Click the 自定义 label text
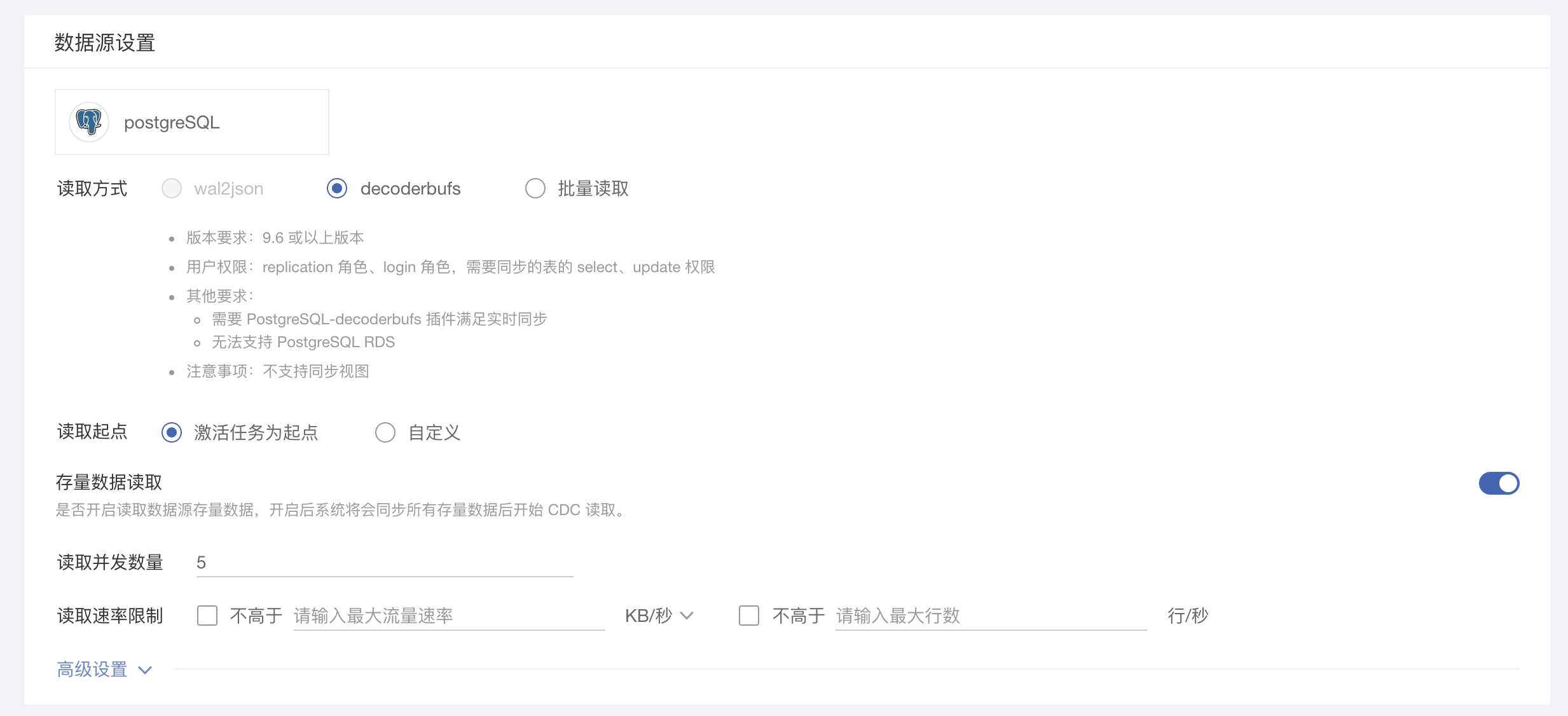Viewport: 1568px width, 716px height. click(x=434, y=432)
